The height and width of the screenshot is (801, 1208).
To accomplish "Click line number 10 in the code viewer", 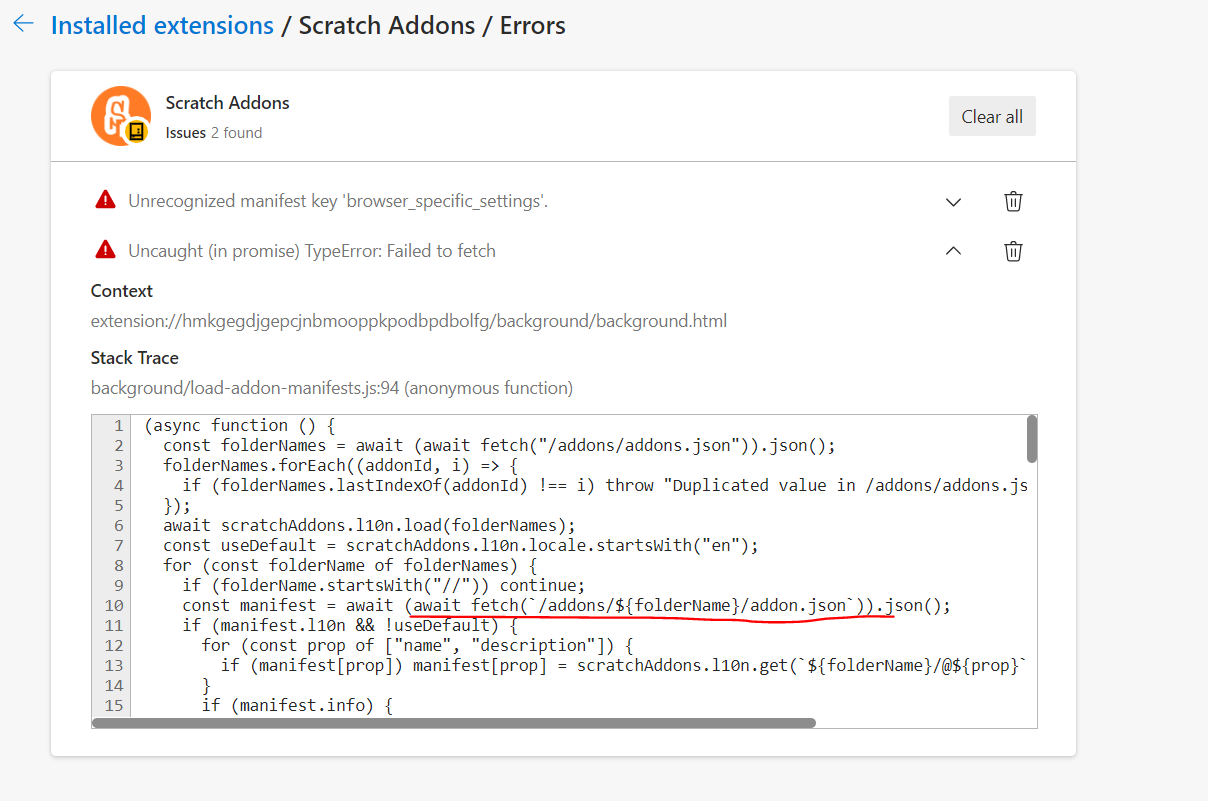I will pos(114,605).
